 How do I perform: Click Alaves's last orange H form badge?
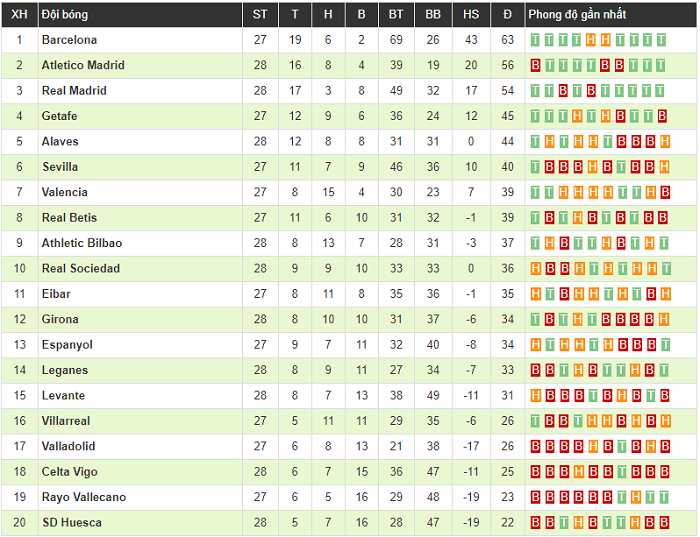pos(664,142)
